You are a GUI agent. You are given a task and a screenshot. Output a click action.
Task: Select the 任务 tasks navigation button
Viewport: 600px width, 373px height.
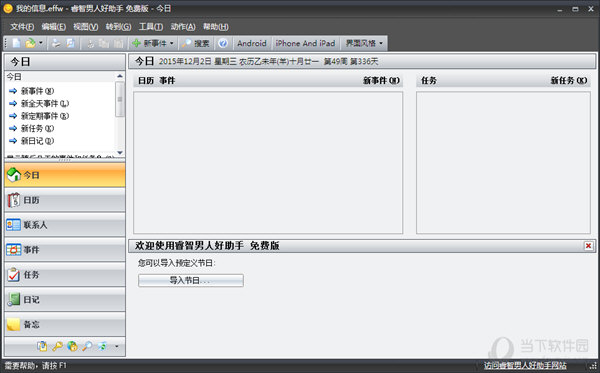coord(65,275)
